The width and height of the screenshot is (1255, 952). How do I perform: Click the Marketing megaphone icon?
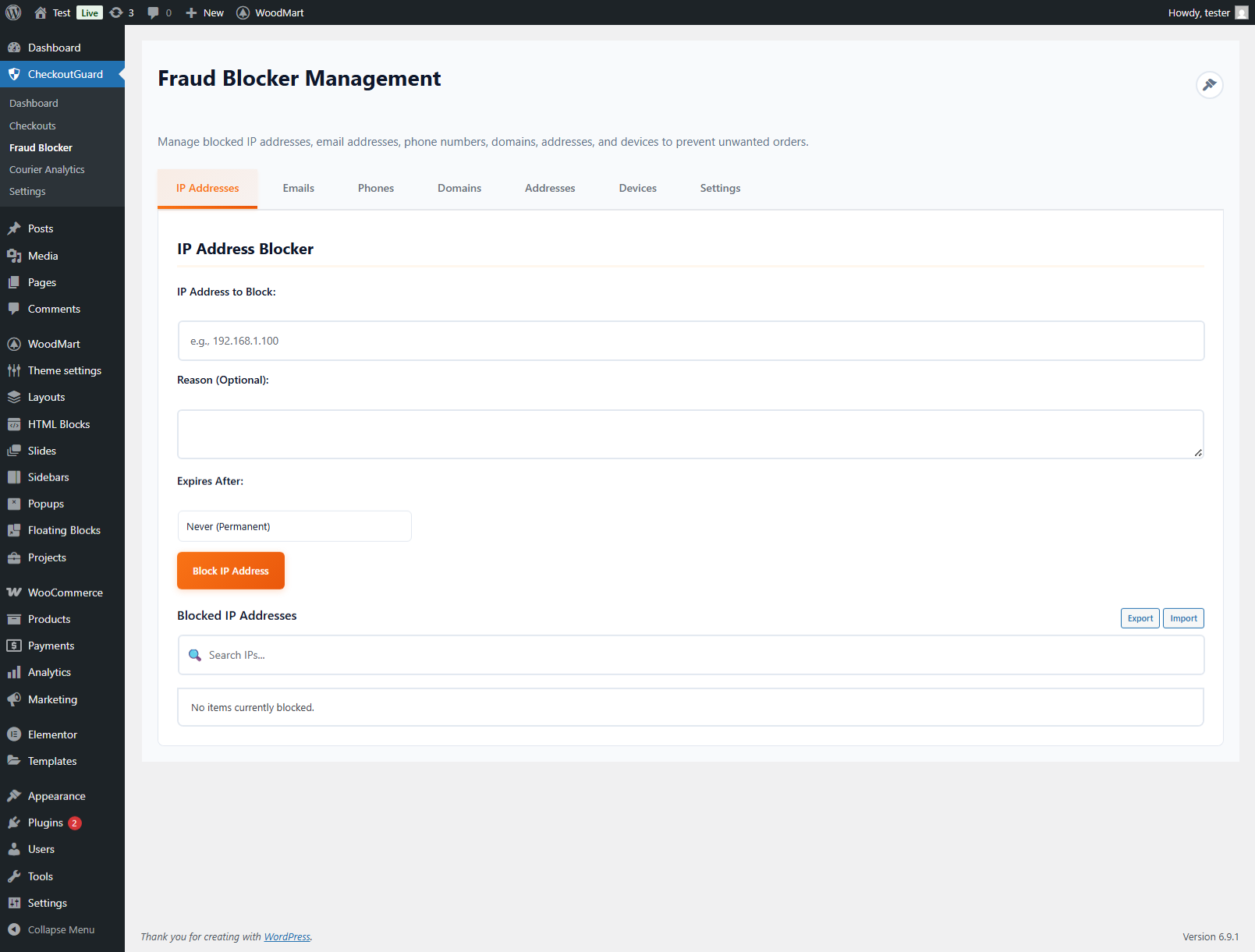coord(14,699)
